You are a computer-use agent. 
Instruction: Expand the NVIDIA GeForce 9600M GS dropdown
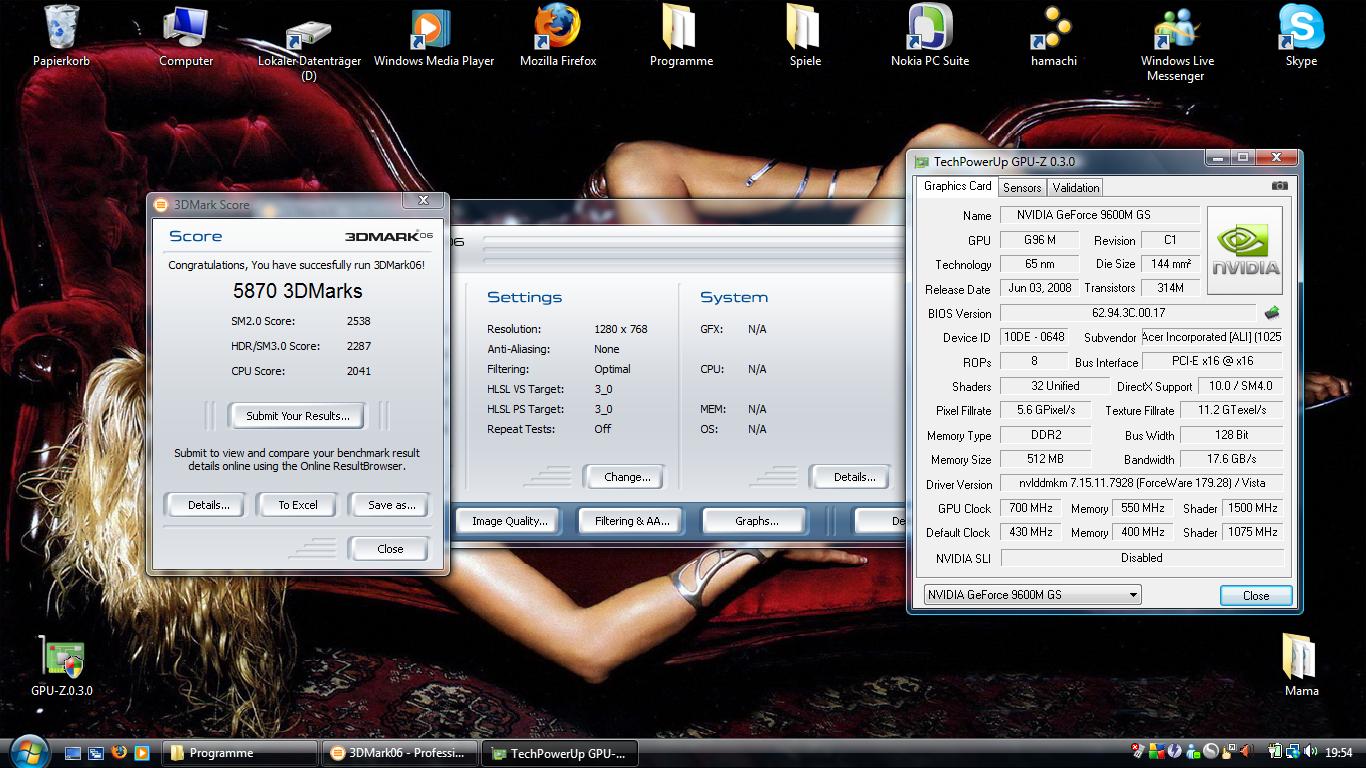click(1133, 595)
